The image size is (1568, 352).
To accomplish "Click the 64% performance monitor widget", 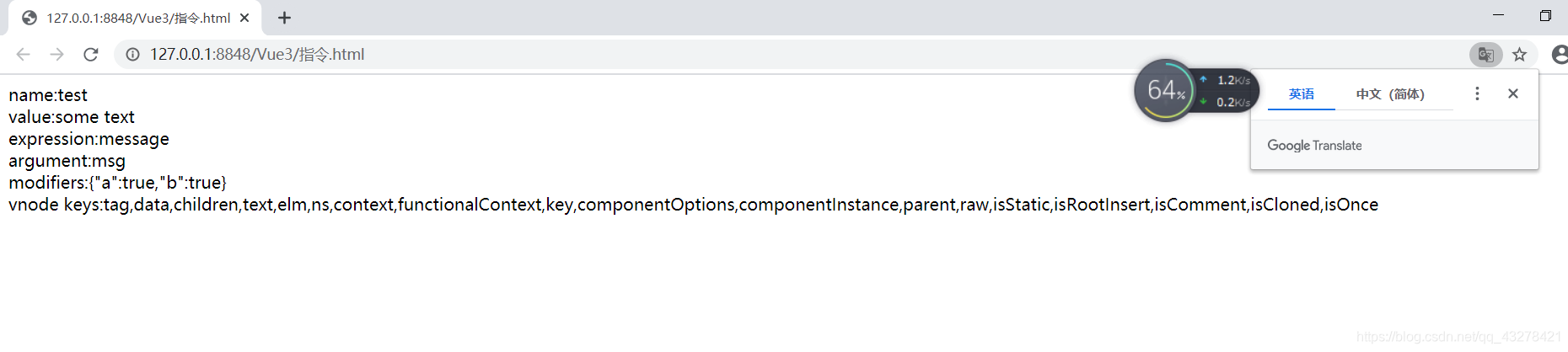I will 1165,90.
